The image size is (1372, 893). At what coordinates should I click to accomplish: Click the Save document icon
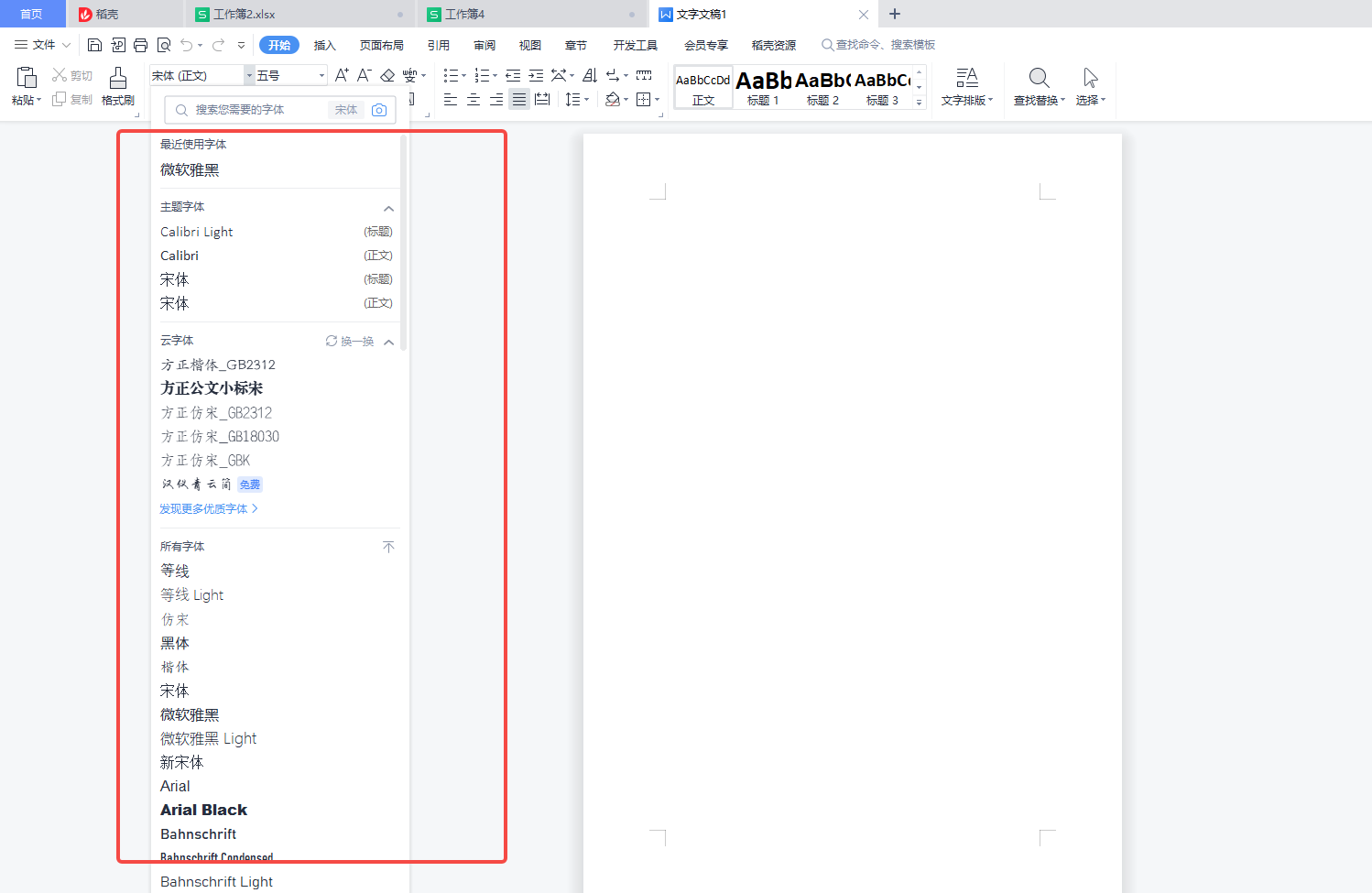(94, 45)
